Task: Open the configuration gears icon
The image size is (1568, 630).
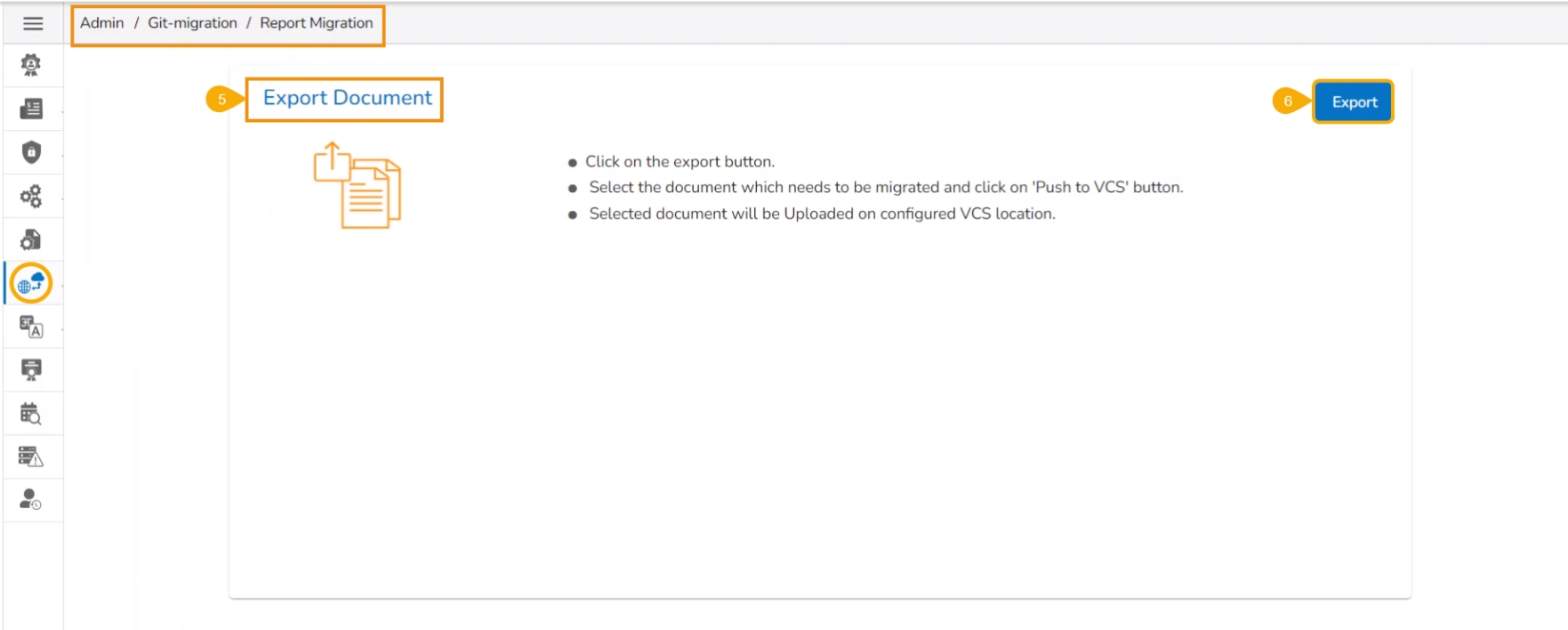Action: click(31, 196)
